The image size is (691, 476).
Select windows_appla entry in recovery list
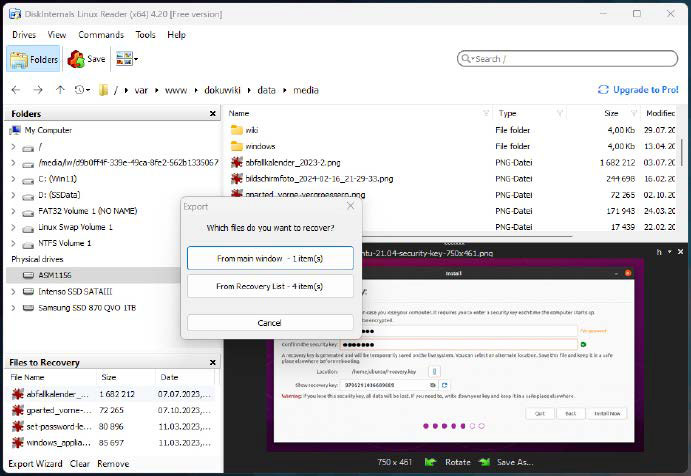(112, 443)
